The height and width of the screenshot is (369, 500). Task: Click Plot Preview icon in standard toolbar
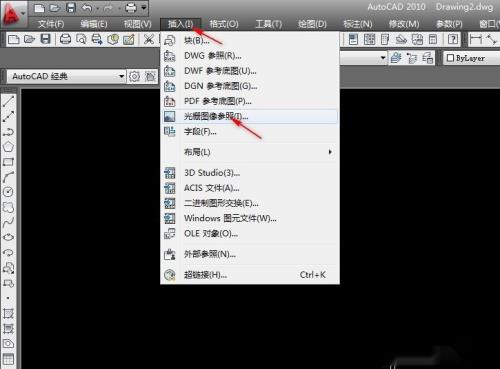(x=81, y=39)
